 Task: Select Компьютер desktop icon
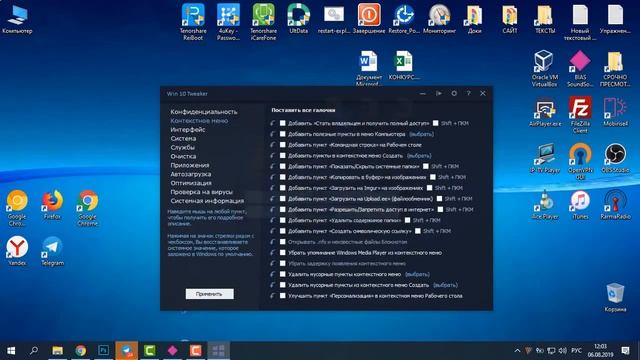(17, 19)
